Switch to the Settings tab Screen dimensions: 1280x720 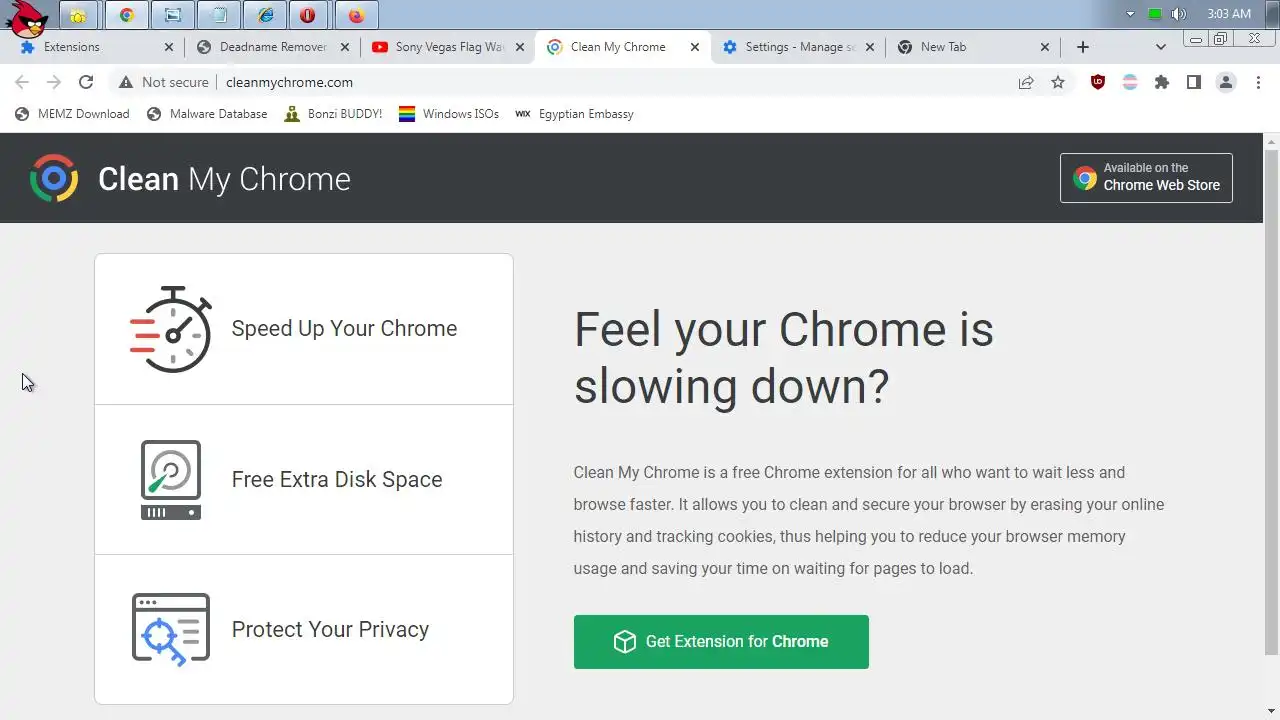(798, 47)
